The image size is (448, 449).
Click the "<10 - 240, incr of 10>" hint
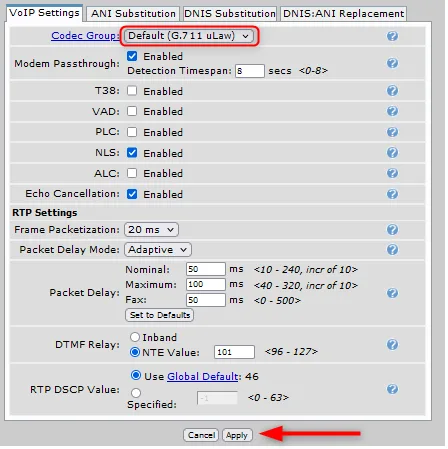tap(305, 269)
